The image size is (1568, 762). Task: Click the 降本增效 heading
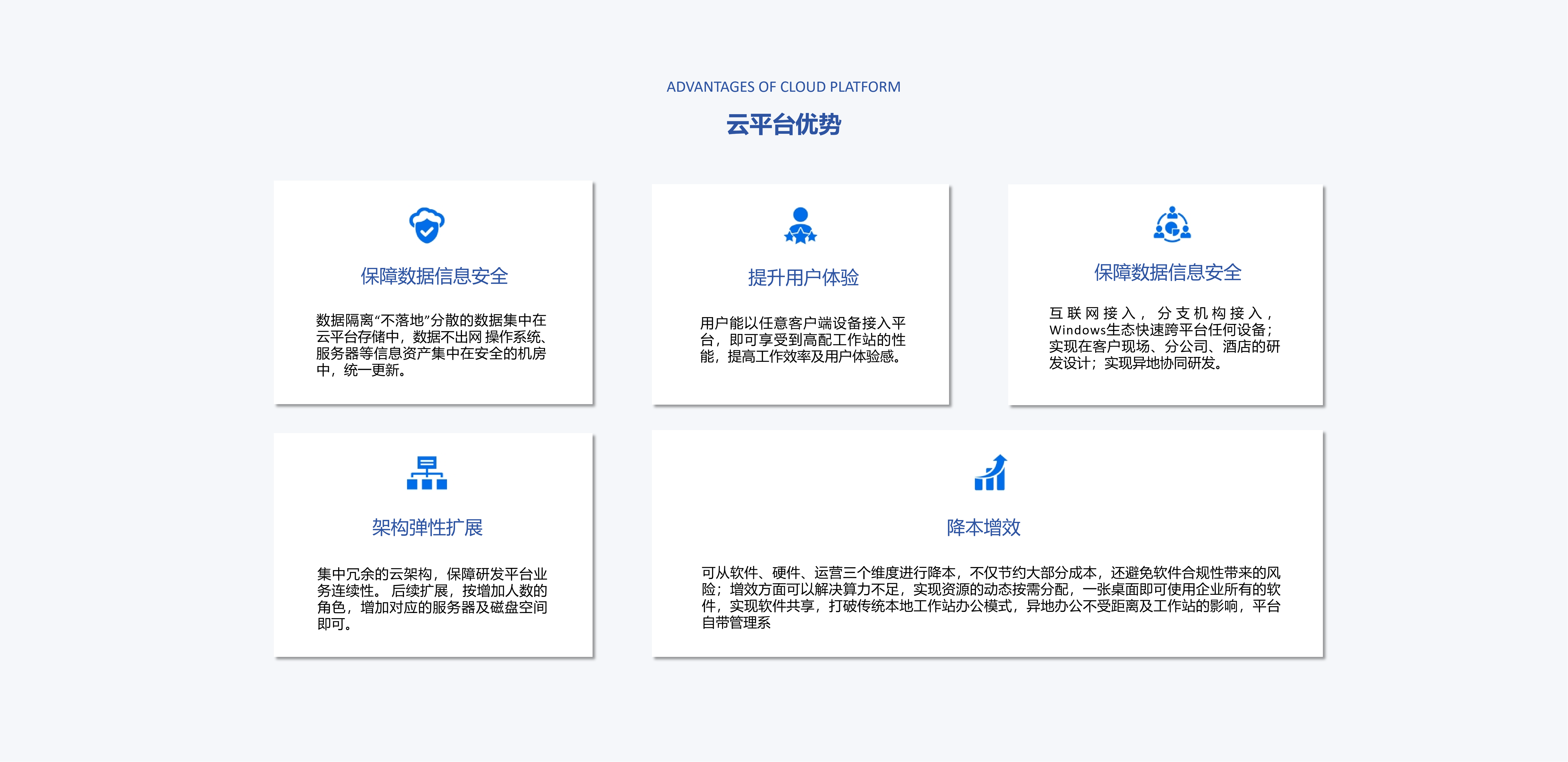(x=983, y=528)
